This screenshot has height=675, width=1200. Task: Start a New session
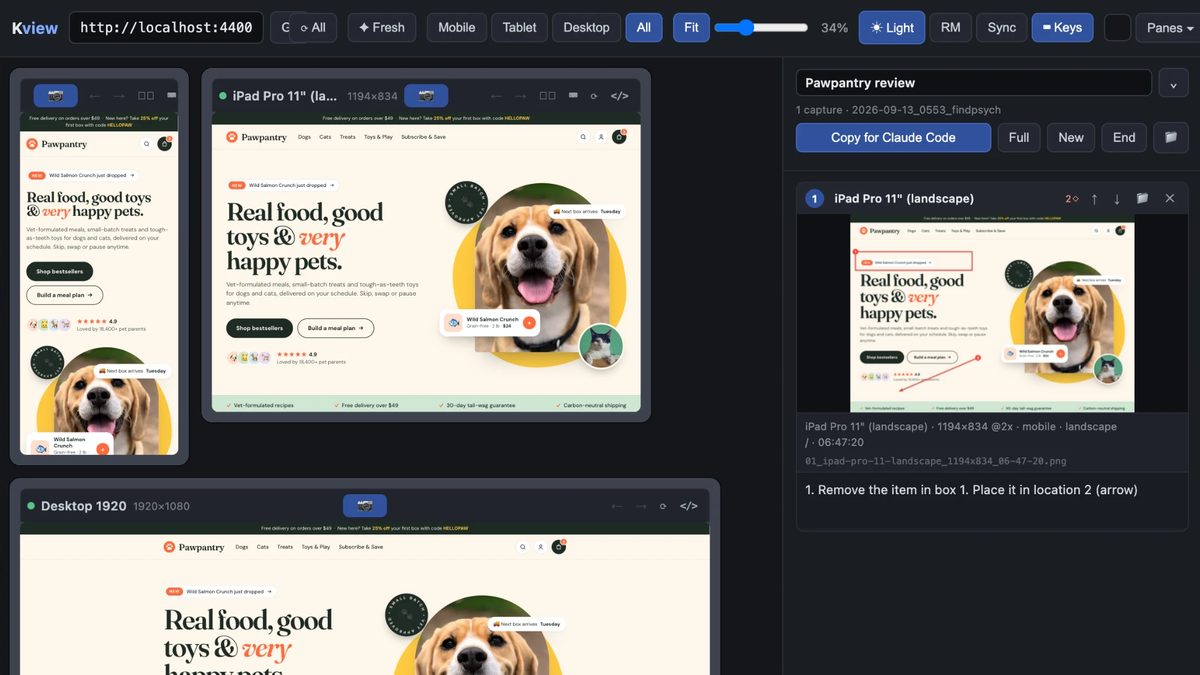click(1071, 137)
